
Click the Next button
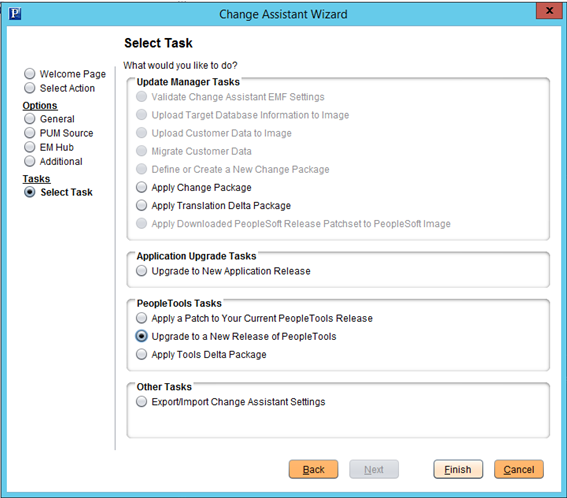pyautogui.click(x=374, y=469)
